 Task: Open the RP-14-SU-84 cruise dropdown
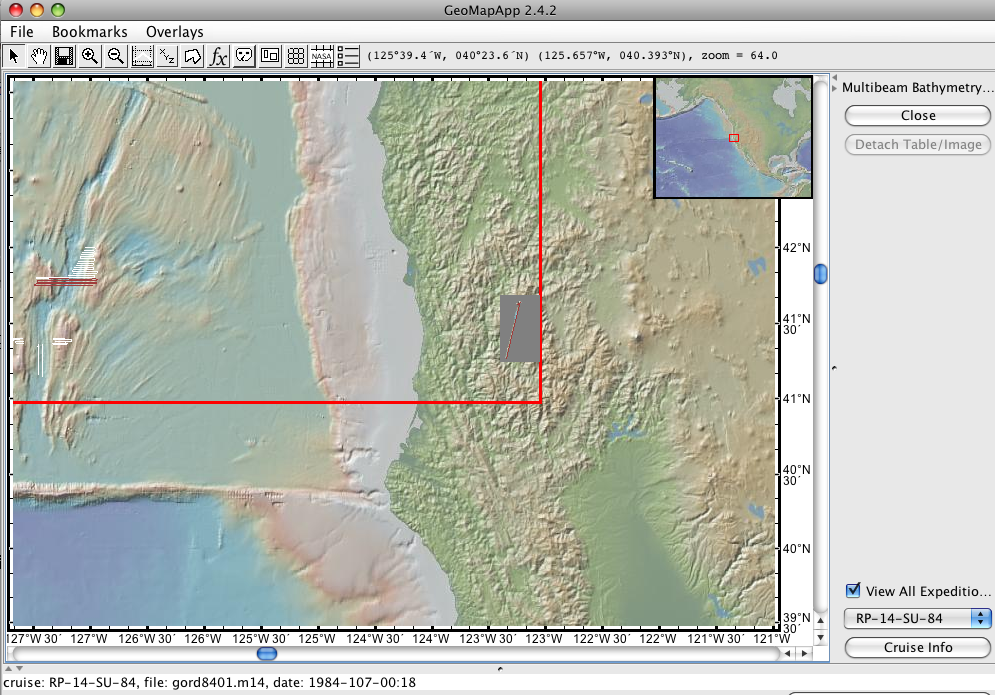[x=917, y=618]
